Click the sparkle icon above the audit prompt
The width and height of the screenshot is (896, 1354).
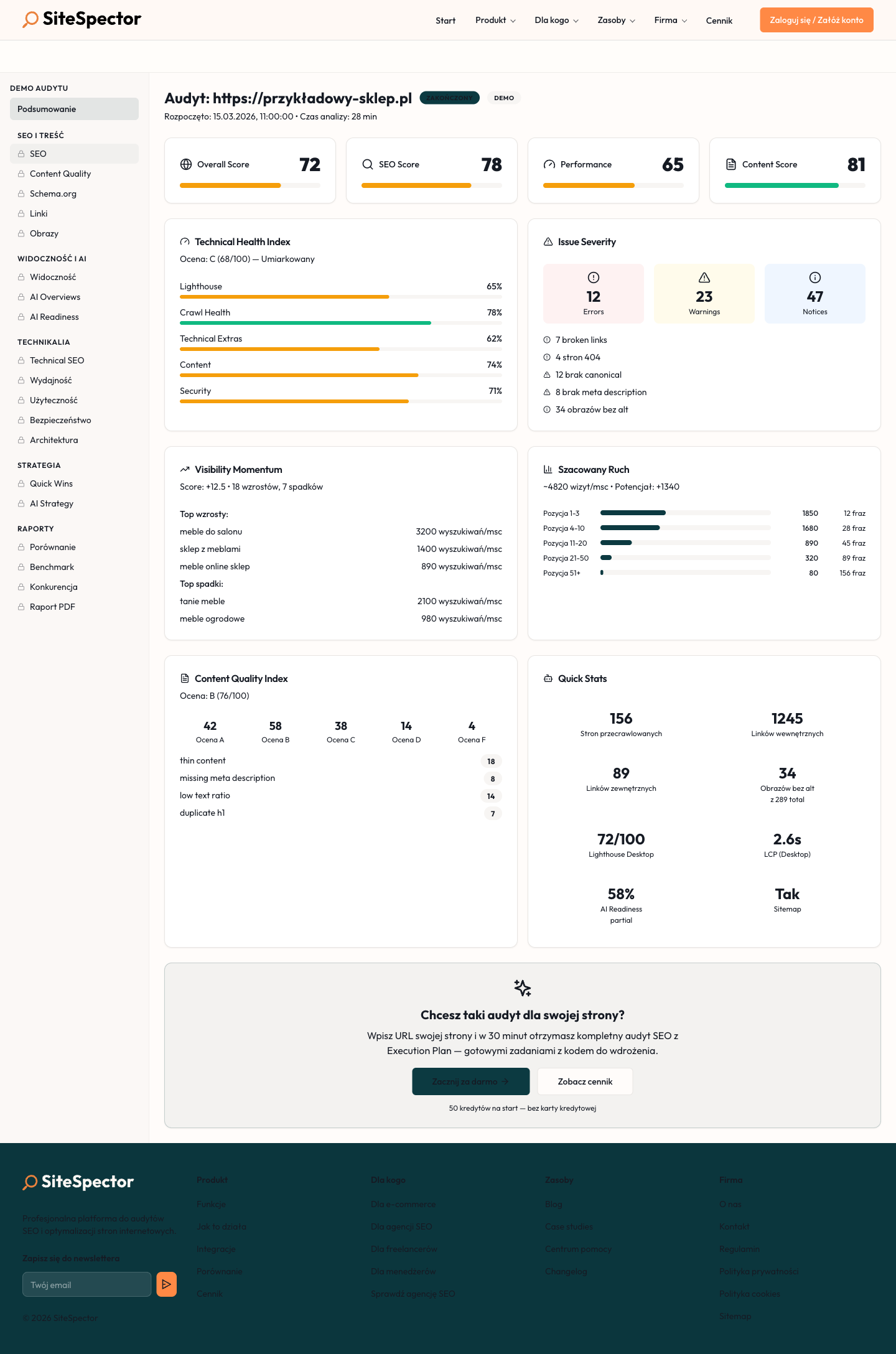click(x=523, y=988)
